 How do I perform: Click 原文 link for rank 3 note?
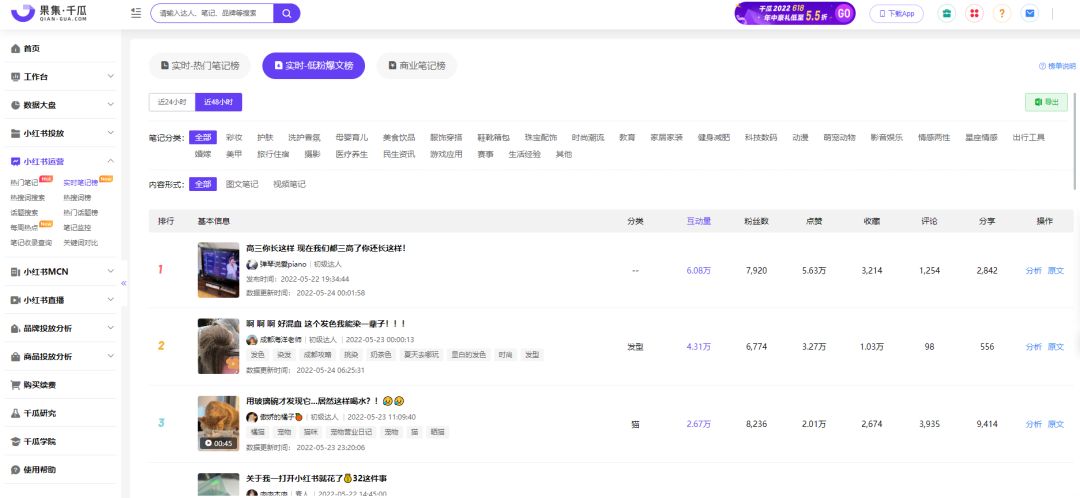(x=1055, y=424)
